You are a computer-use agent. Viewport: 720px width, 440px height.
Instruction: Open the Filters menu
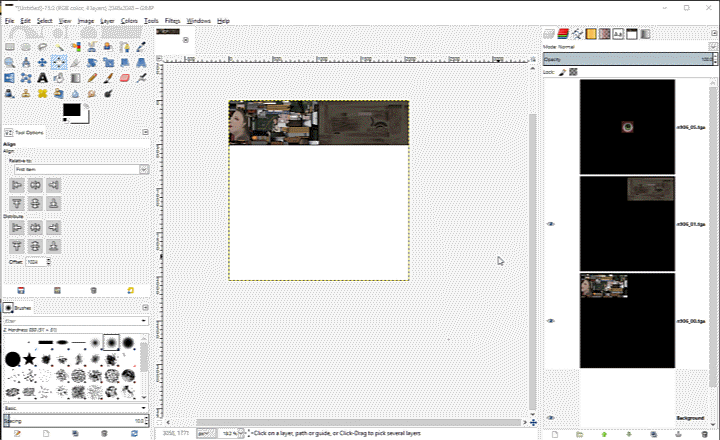click(173, 20)
